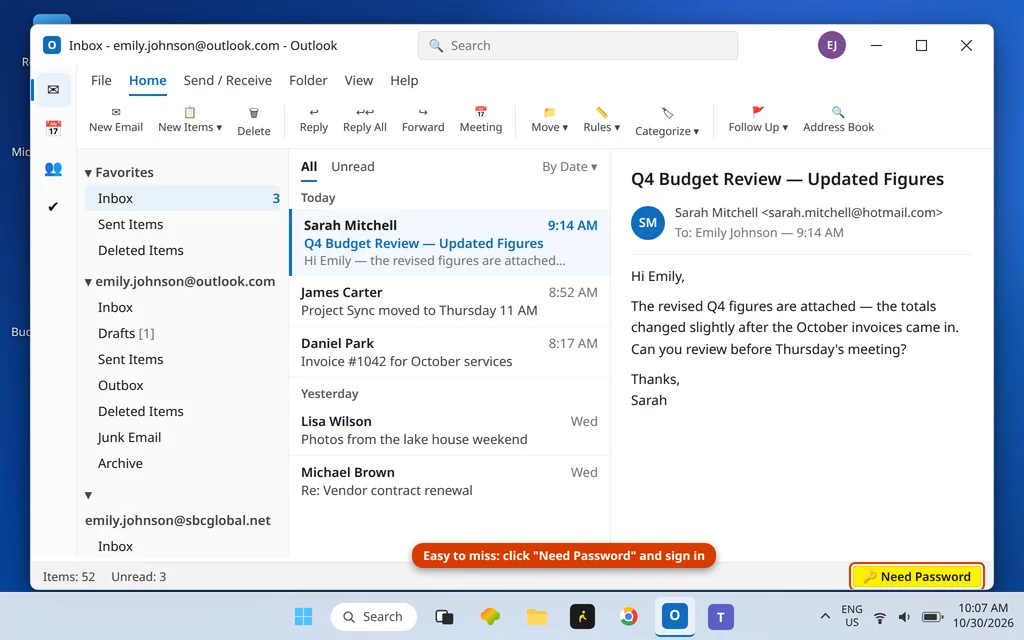Screen dimensions: 1024x640
Task: Open the Wi-Fi network tray icon
Action: click(x=880, y=617)
